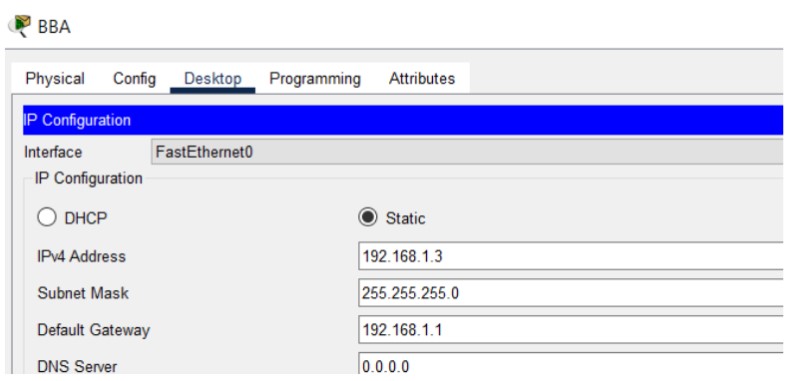Click the DNS Server label
Viewport: 788px width, 381px height.
[77, 366]
